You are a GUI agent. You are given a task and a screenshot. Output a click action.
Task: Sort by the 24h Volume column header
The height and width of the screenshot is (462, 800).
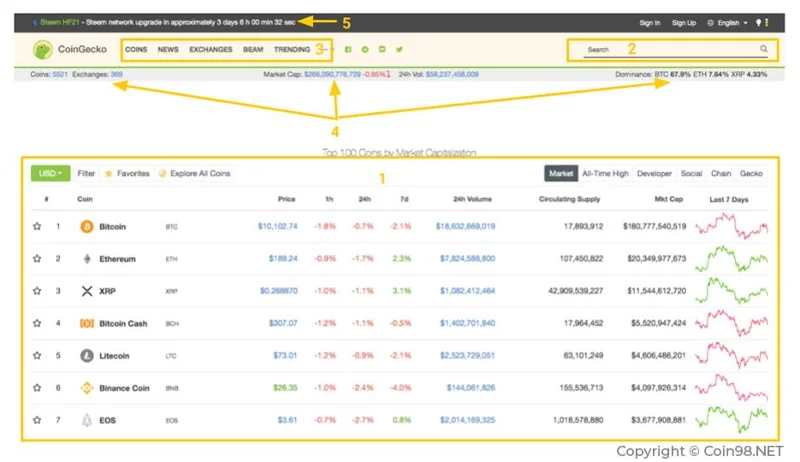(472, 199)
